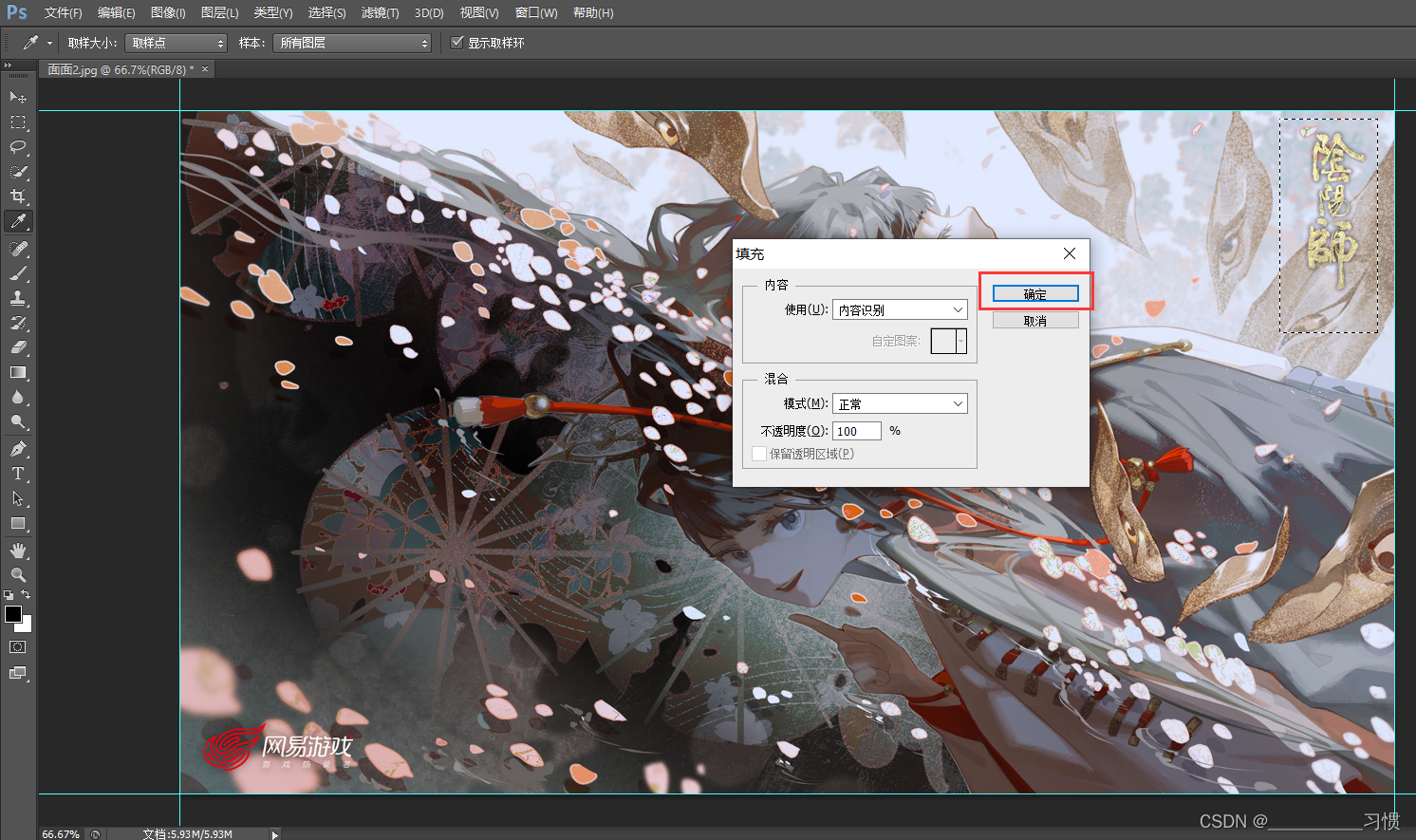Click the status bar preview icon
Screen dimensions: 1416x840
click(x=95, y=834)
